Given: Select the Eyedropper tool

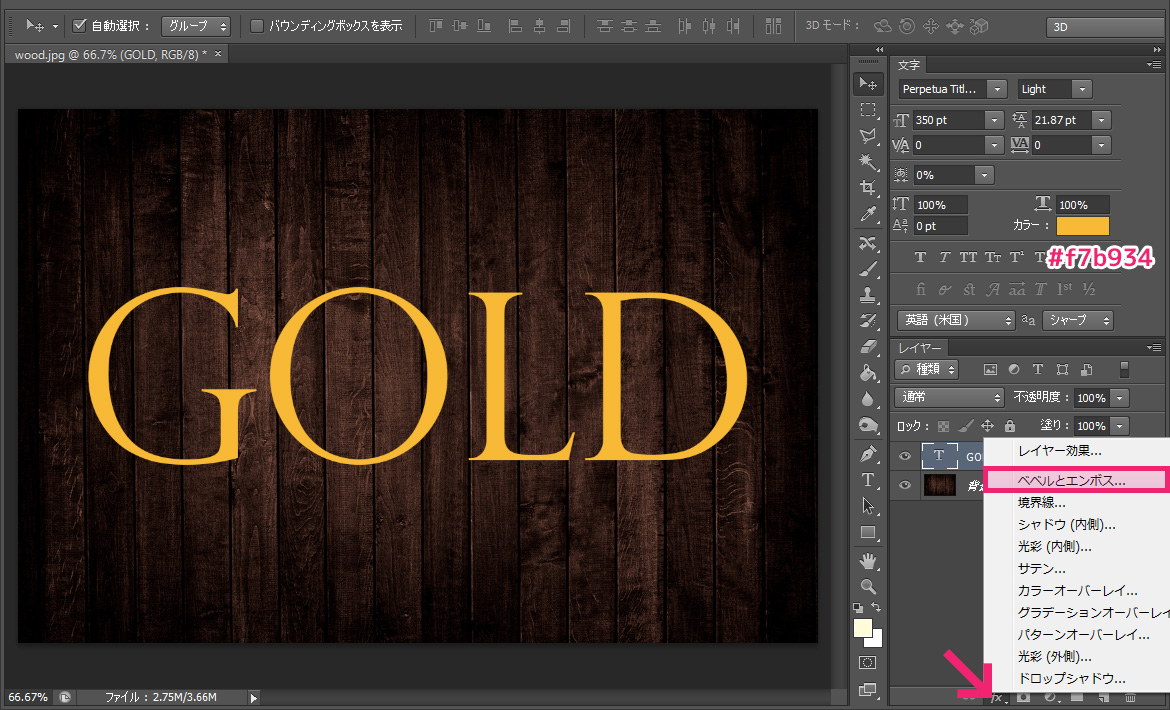Looking at the screenshot, I should point(868,212).
